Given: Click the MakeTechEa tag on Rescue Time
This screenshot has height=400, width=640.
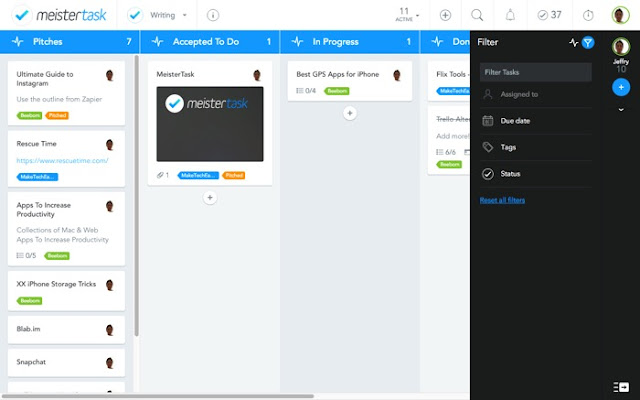Looking at the screenshot, I should tap(37, 177).
